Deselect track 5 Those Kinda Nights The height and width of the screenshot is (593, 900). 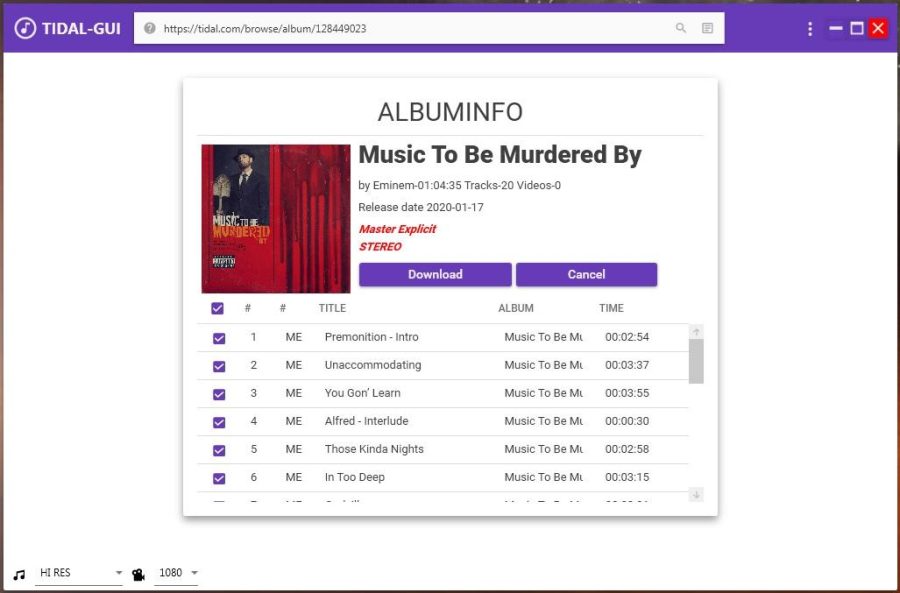[218, 450]
